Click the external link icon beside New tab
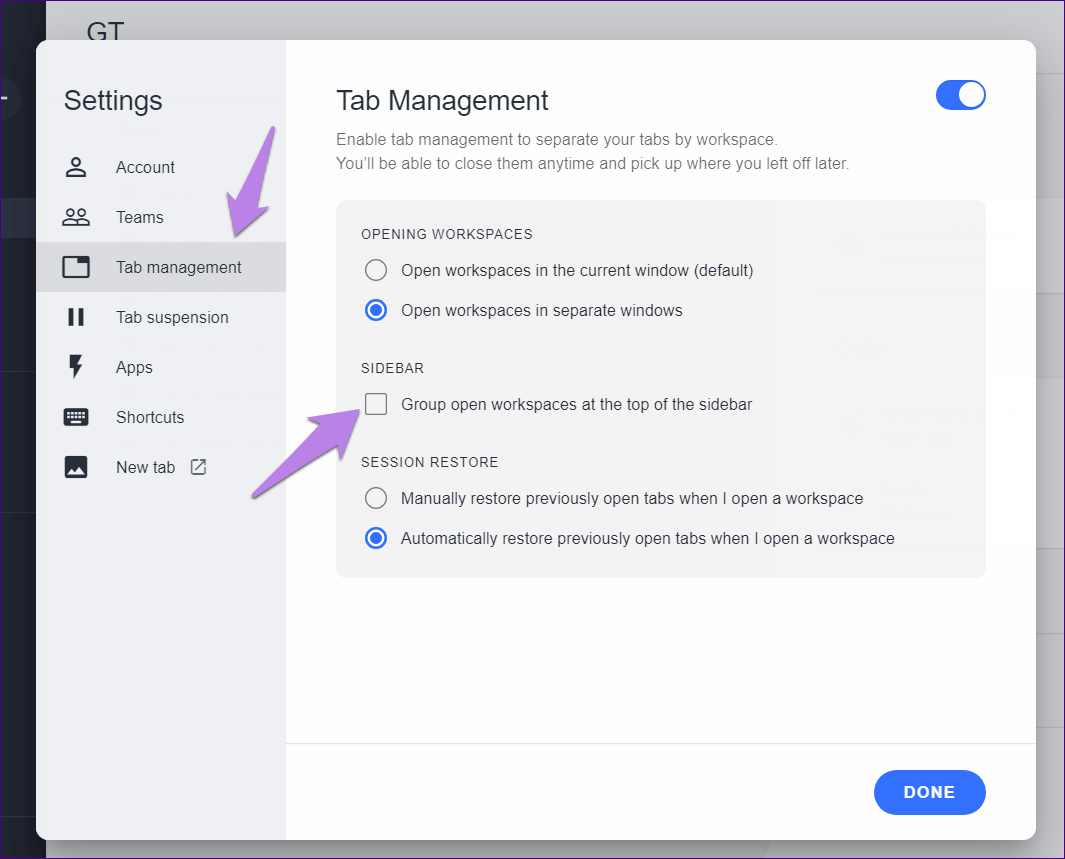This screenshot has height=859, width=1065. (x=198, y=467)
